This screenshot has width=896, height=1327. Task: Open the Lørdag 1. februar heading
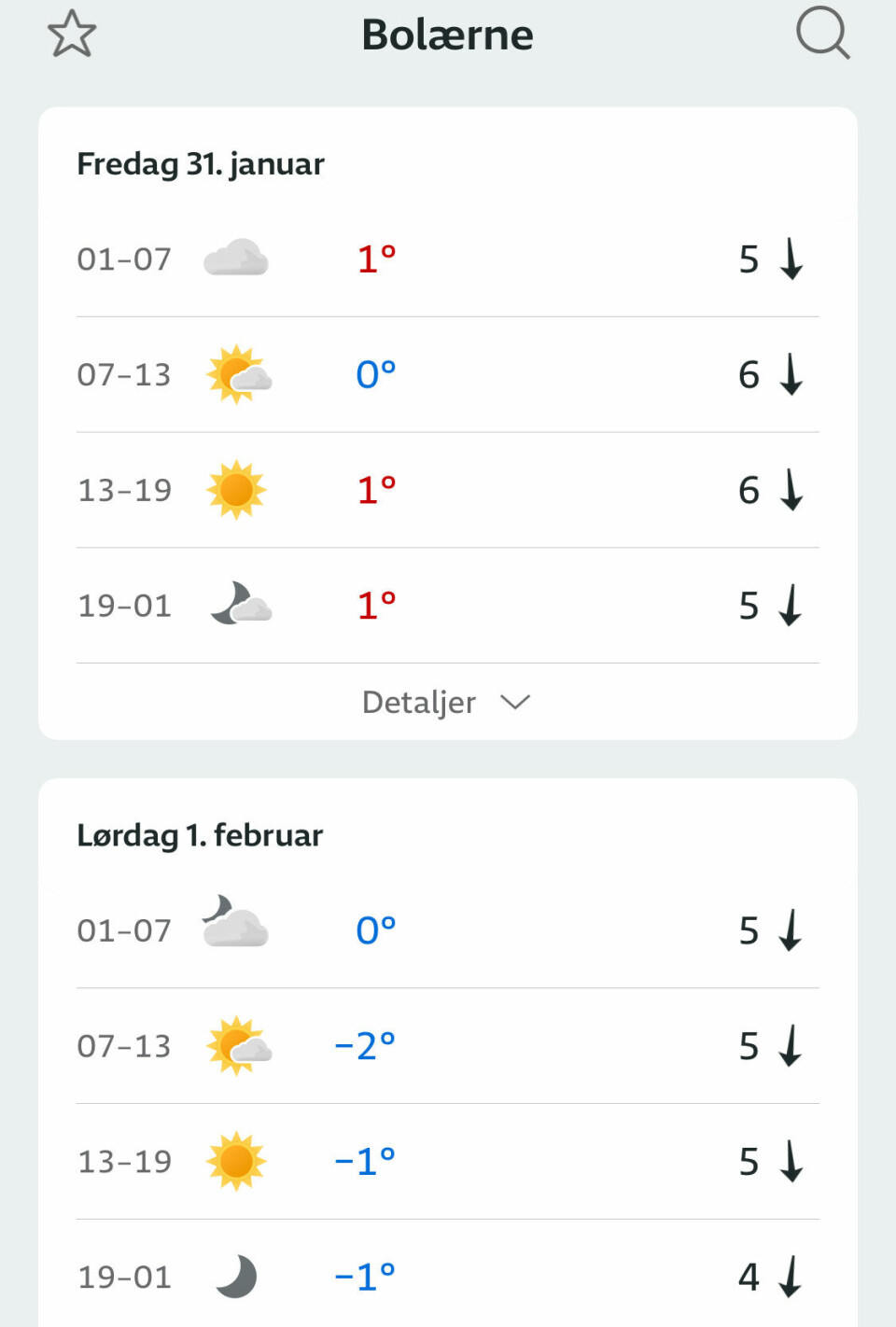(x=200, y=835)
